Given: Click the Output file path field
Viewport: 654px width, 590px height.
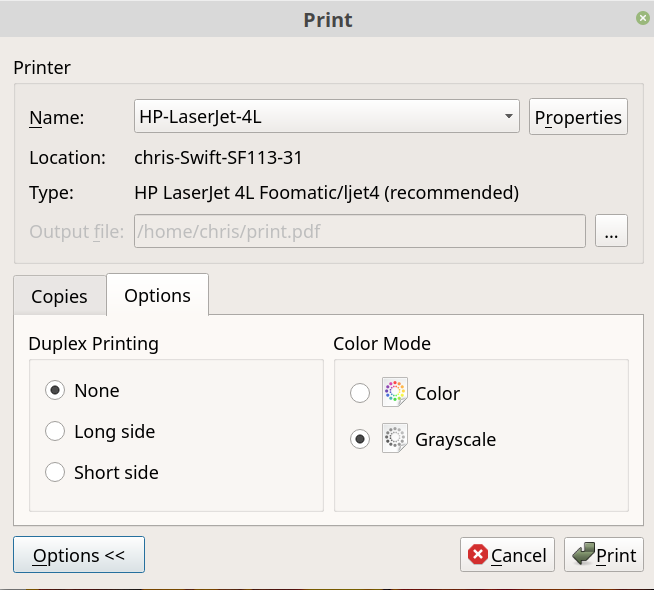Looking at the screenshot, I should point(359,232).
